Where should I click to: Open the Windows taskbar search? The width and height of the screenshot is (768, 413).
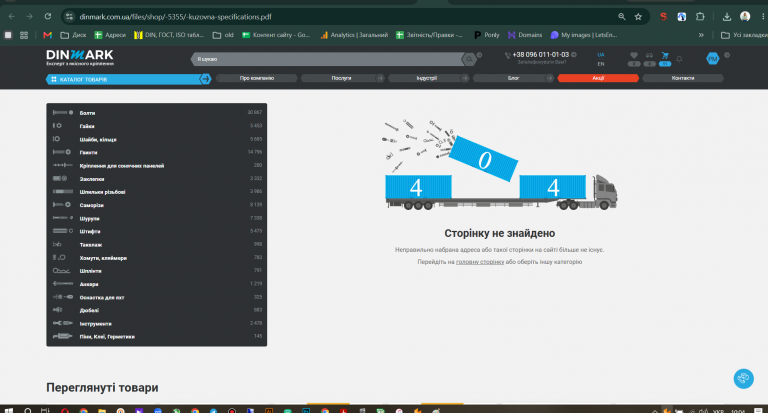(x=27, y=410)
